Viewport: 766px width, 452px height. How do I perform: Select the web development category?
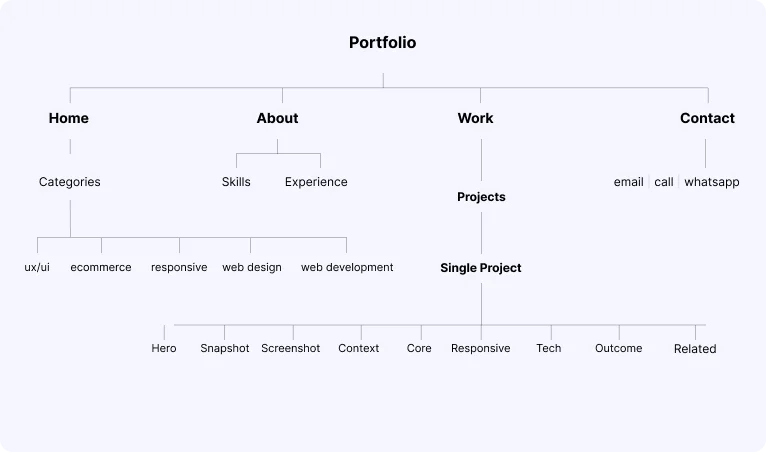(x=347, y=268)
